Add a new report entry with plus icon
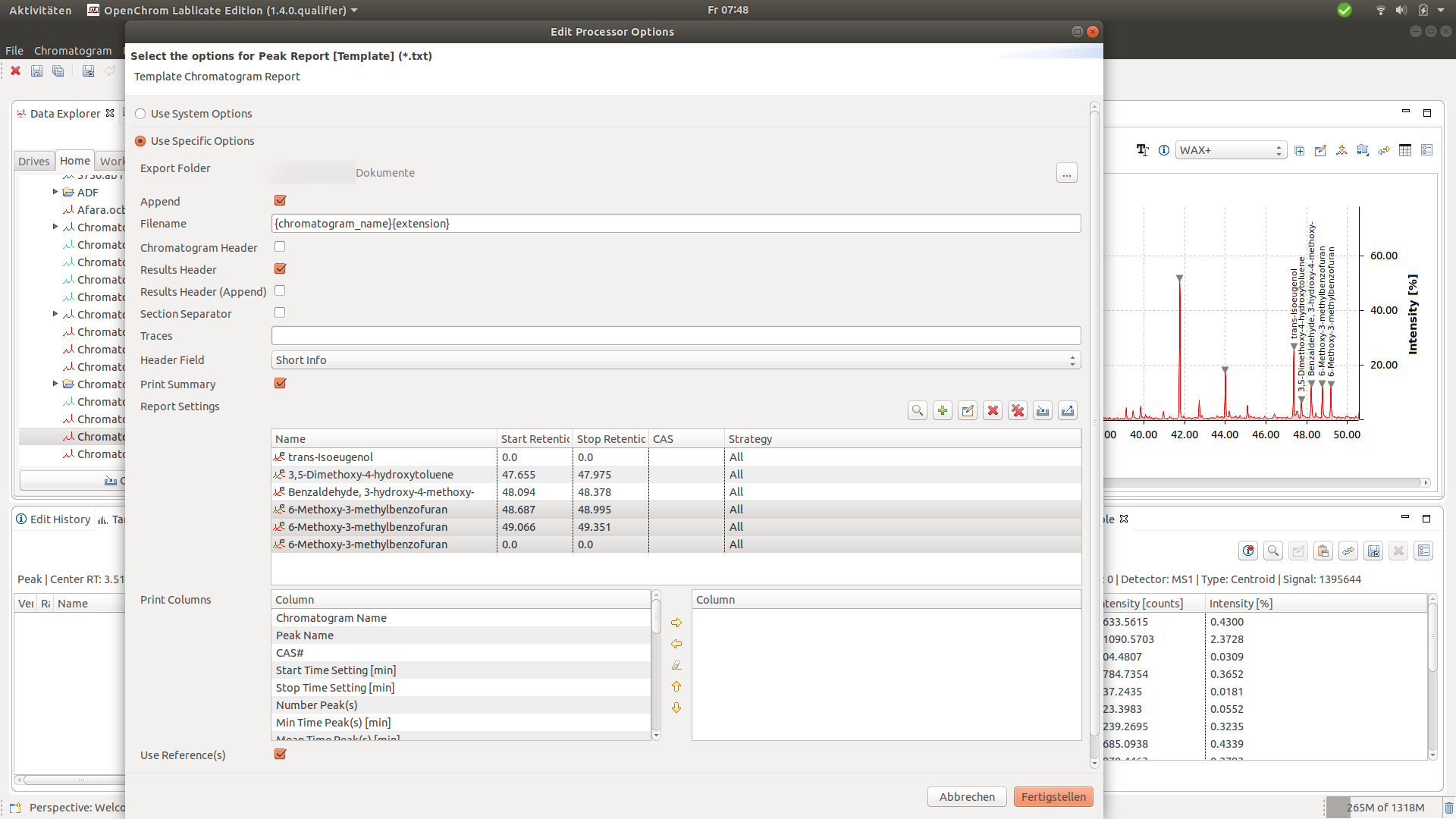The width and height of the screenshot is (1456, 819). pos(942,410)
